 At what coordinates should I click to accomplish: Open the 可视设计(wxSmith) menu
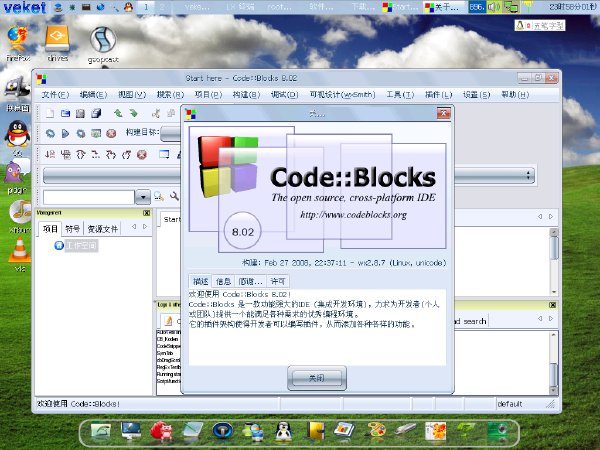(342, 95)
